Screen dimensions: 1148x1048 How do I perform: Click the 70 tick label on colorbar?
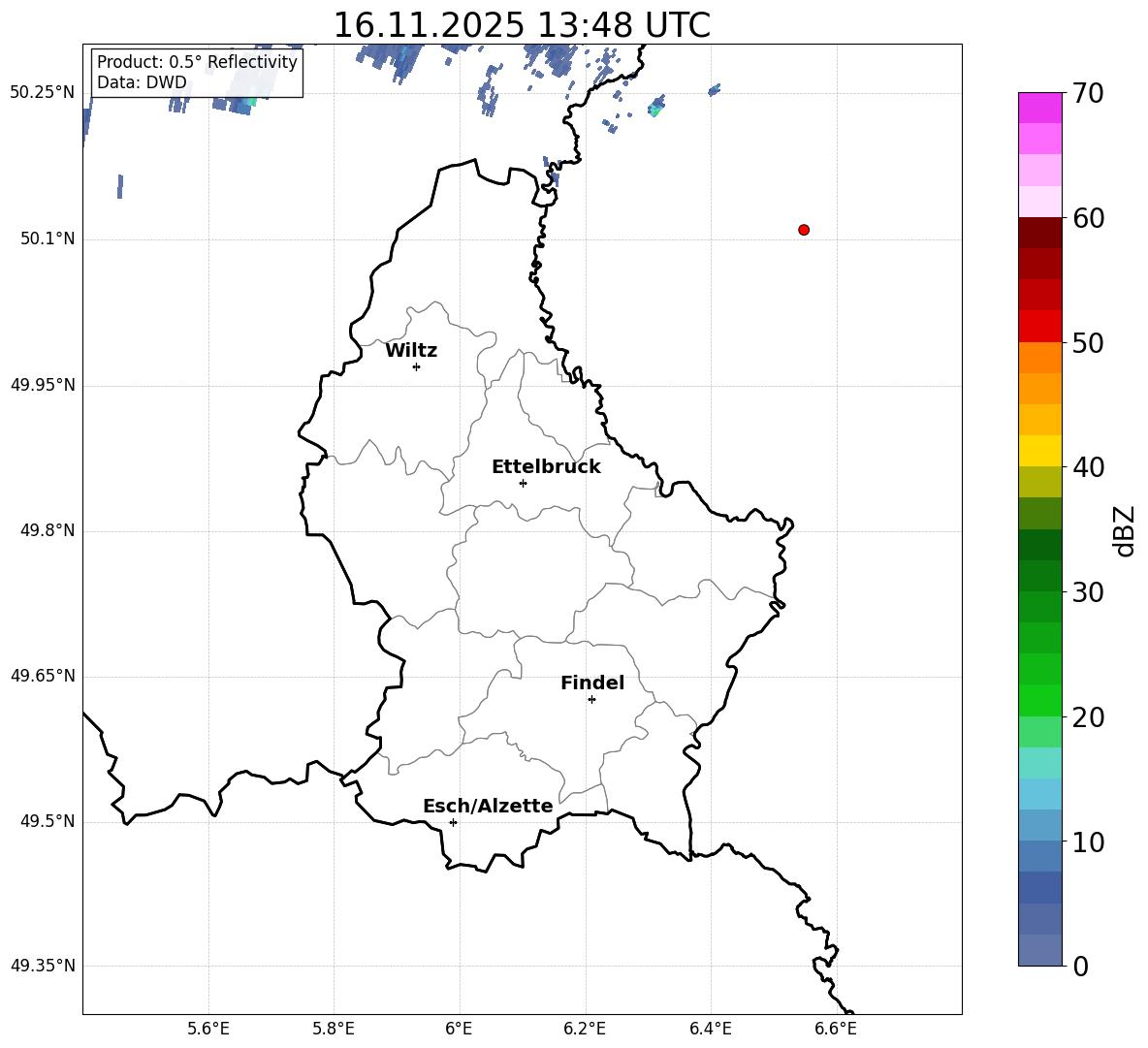[1088, 93]
